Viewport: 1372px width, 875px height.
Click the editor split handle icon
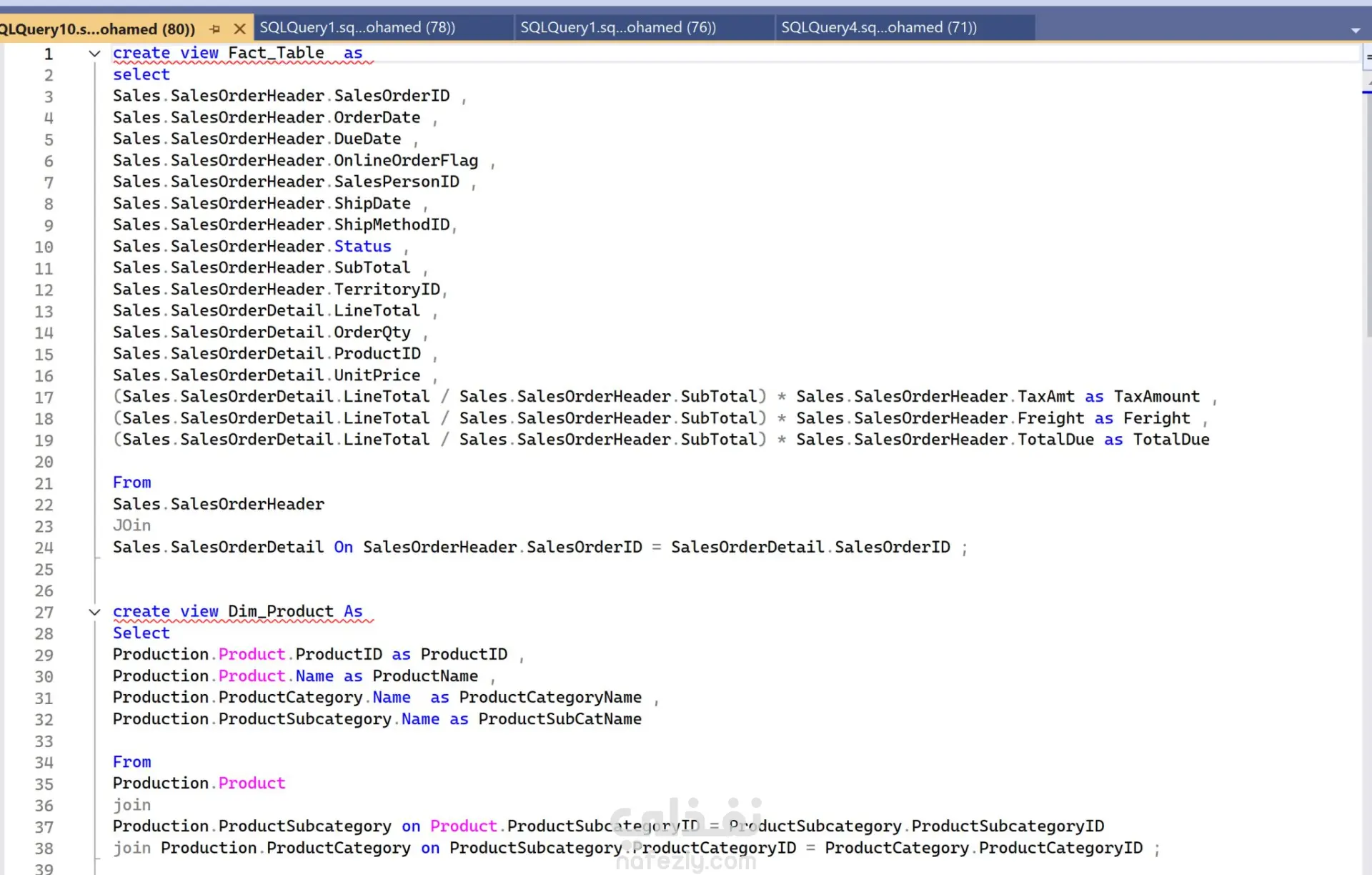point(1368,56)
